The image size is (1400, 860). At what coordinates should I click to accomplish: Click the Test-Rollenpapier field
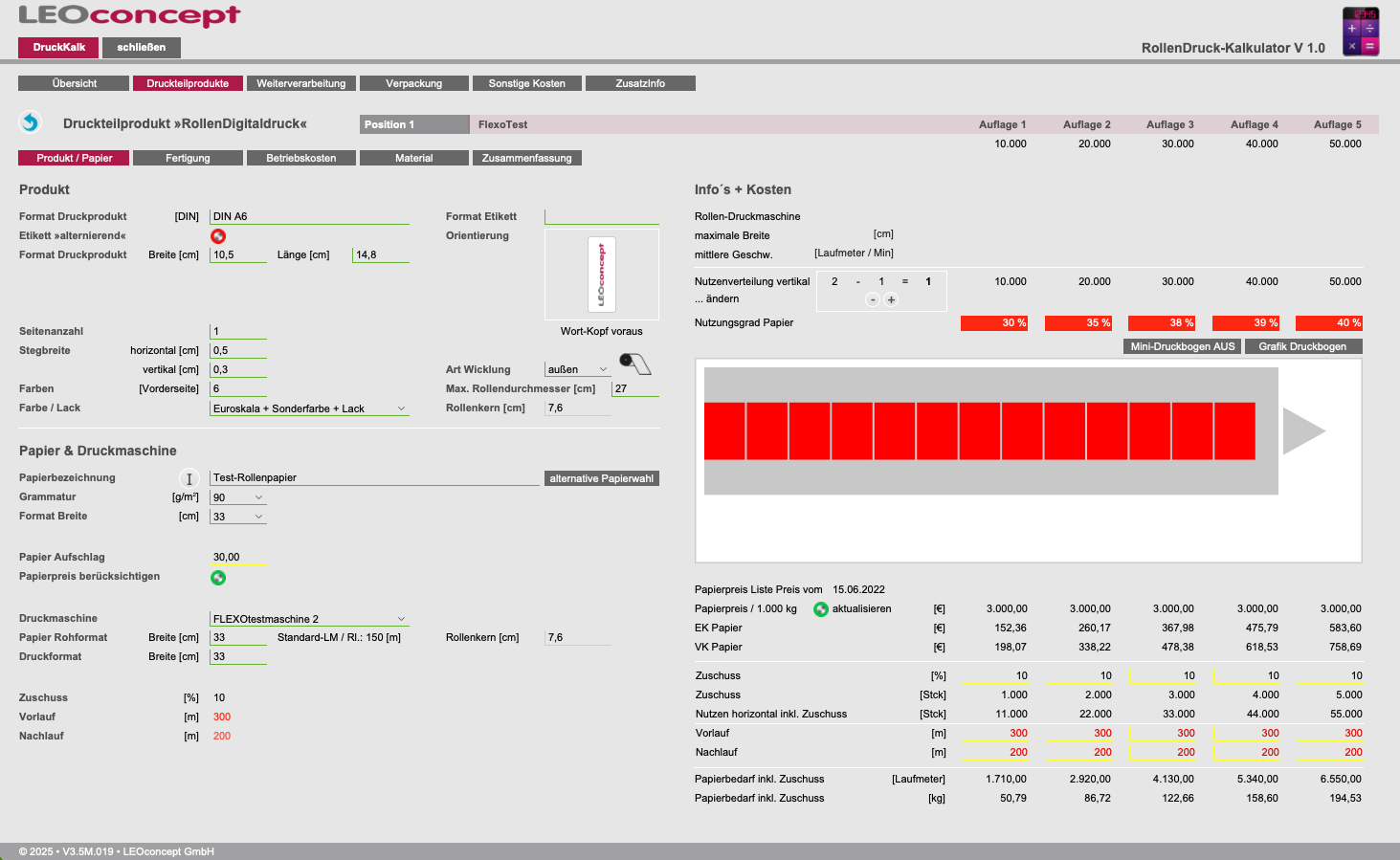click(x=374, y=477)
